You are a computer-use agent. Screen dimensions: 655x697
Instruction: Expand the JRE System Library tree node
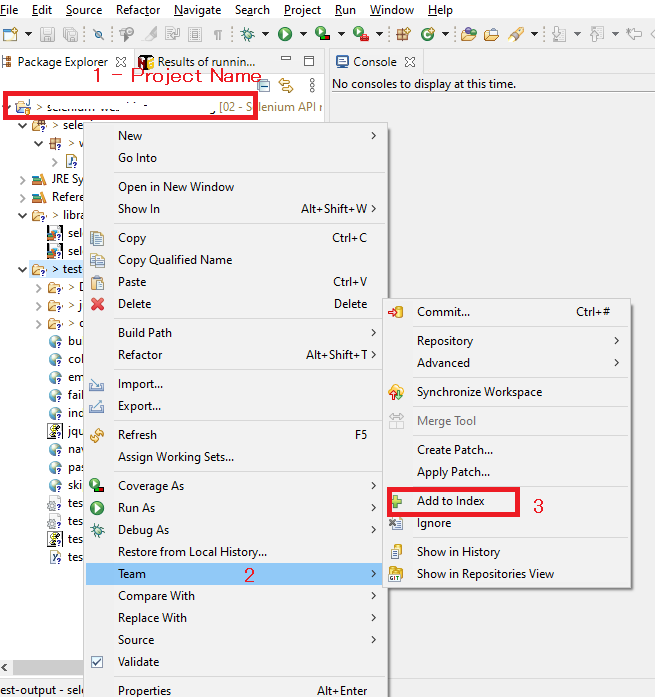pyautogui.click(x=22, y=180)
